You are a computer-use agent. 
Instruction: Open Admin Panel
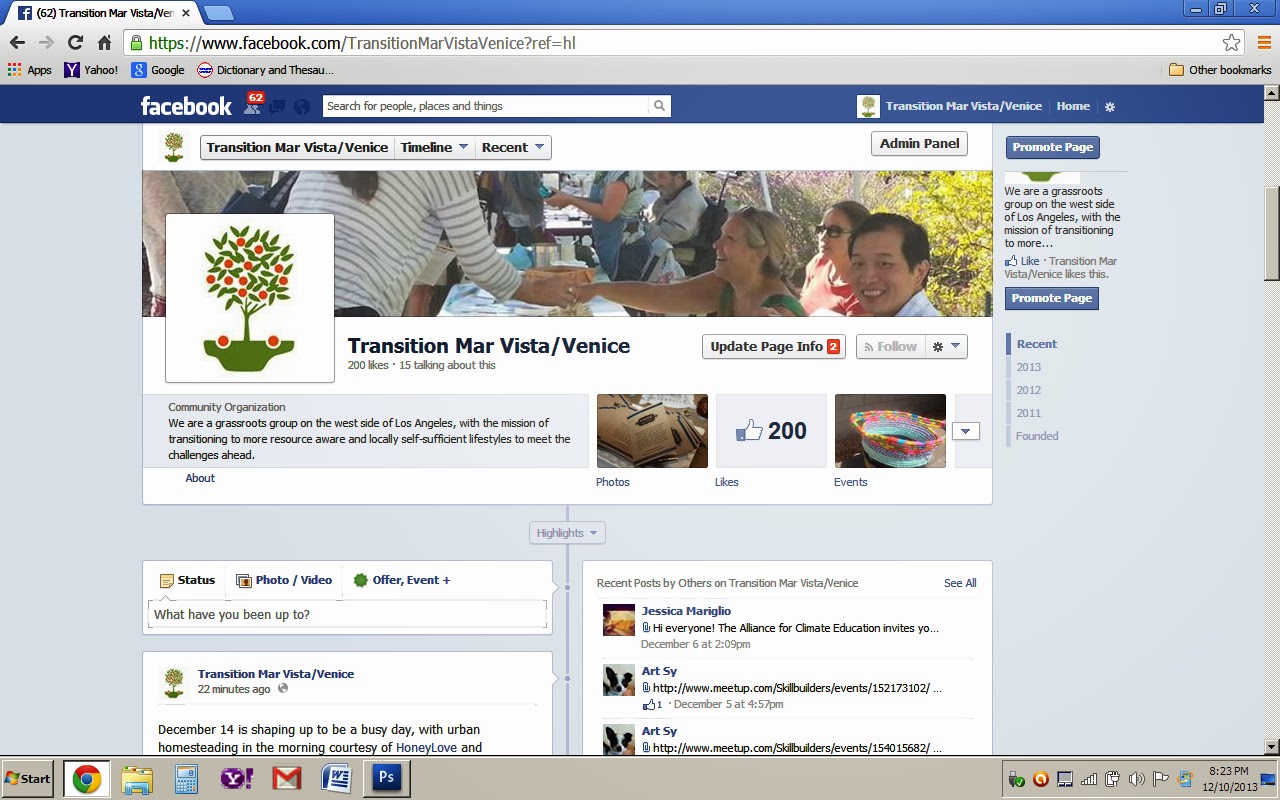point(919,144)
